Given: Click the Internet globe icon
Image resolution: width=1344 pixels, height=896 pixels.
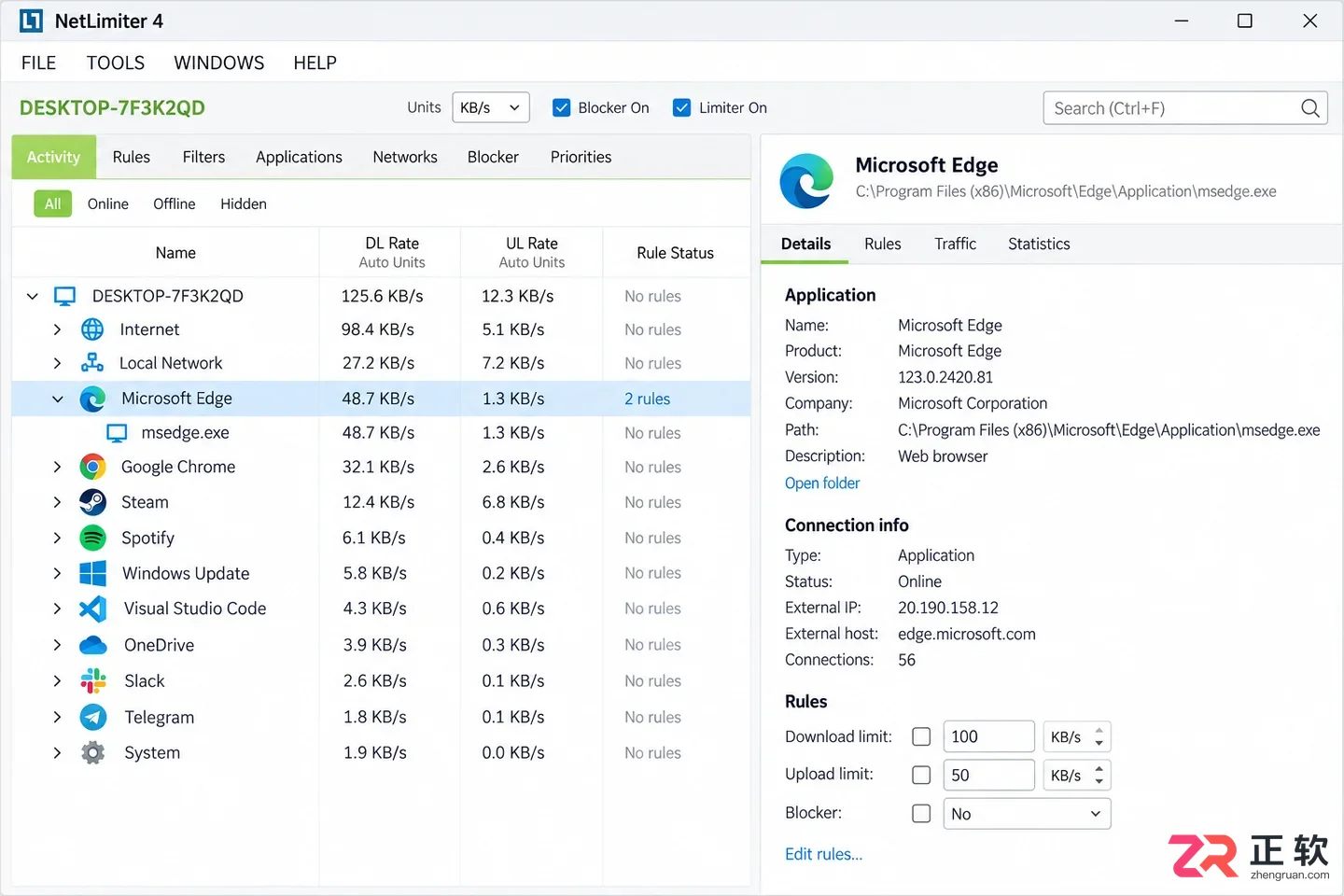Looking at the screenshot, I should pos(92,329).
